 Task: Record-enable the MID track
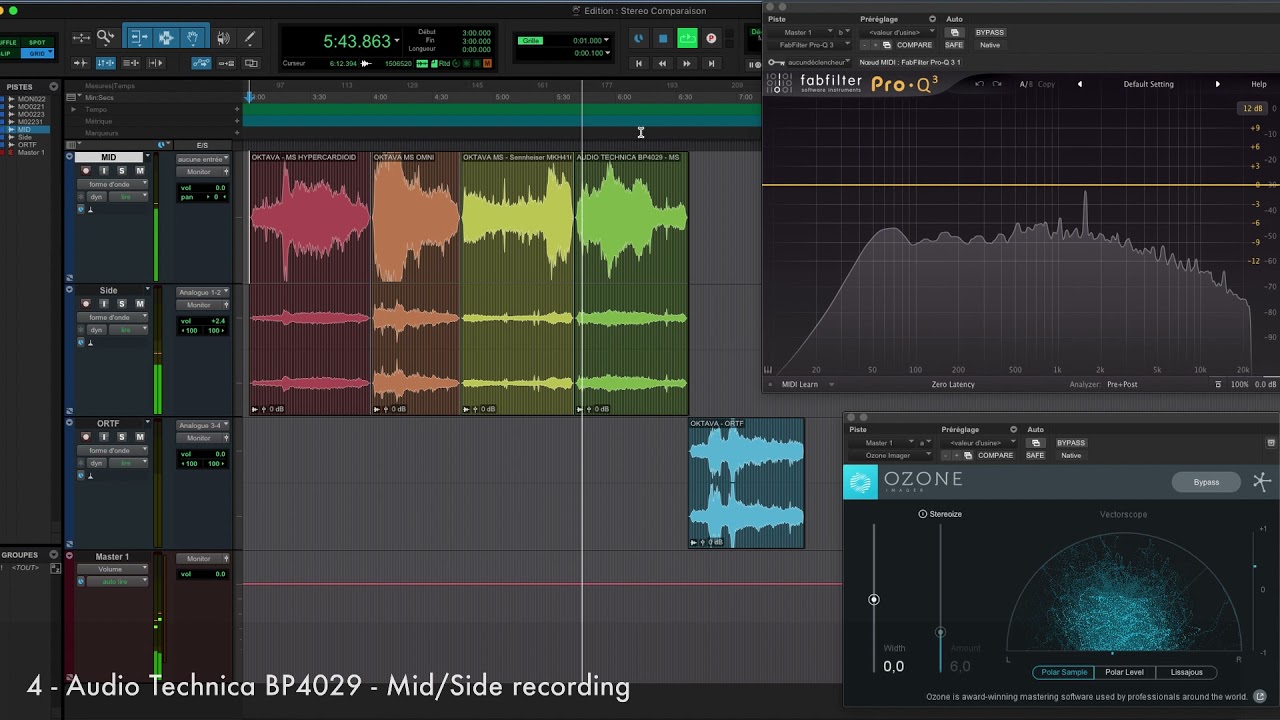(x=86, y=171)
